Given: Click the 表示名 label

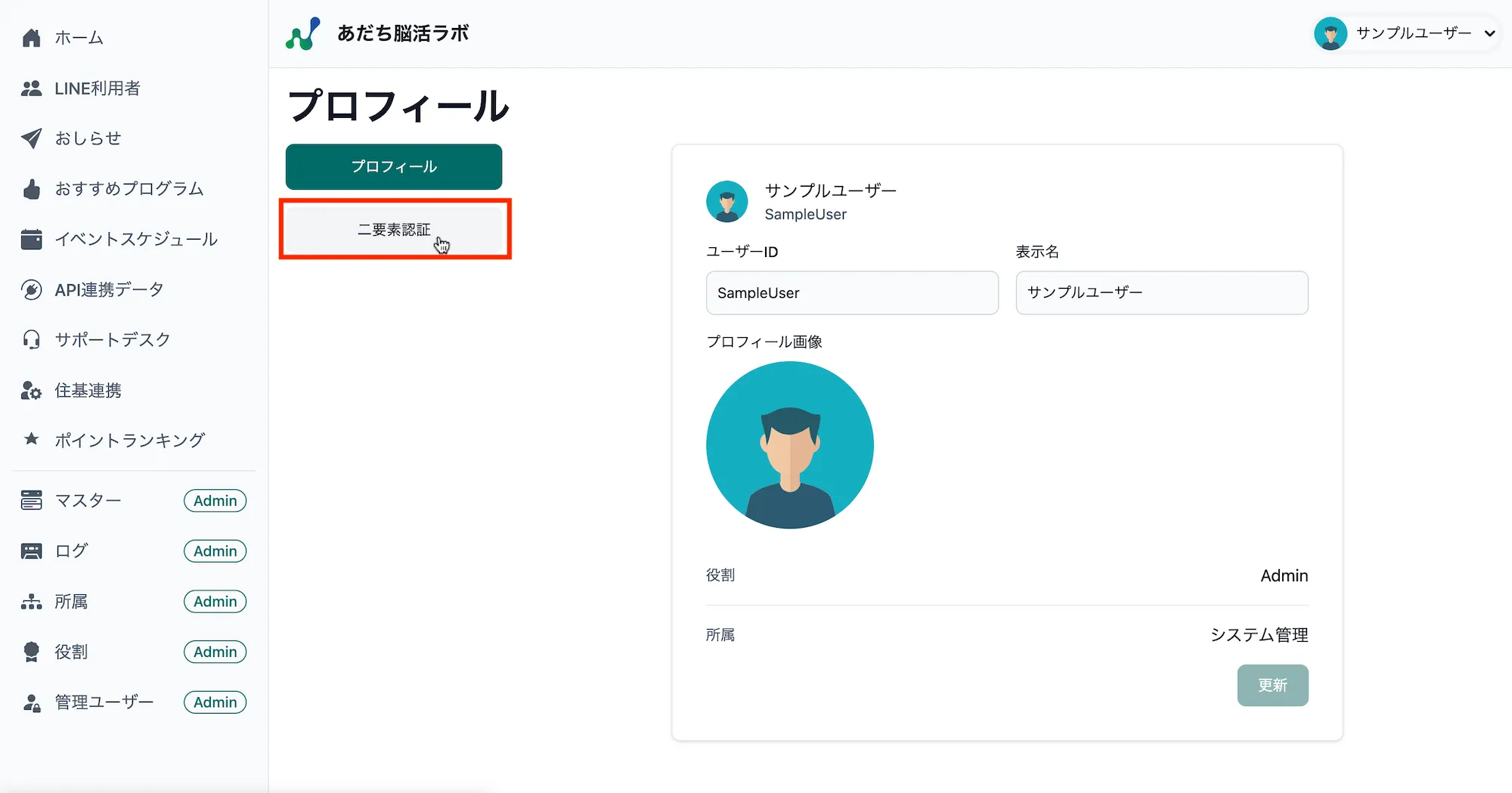Looking at the screenshot, I should pyautogui.click(x=1037, y=252).
